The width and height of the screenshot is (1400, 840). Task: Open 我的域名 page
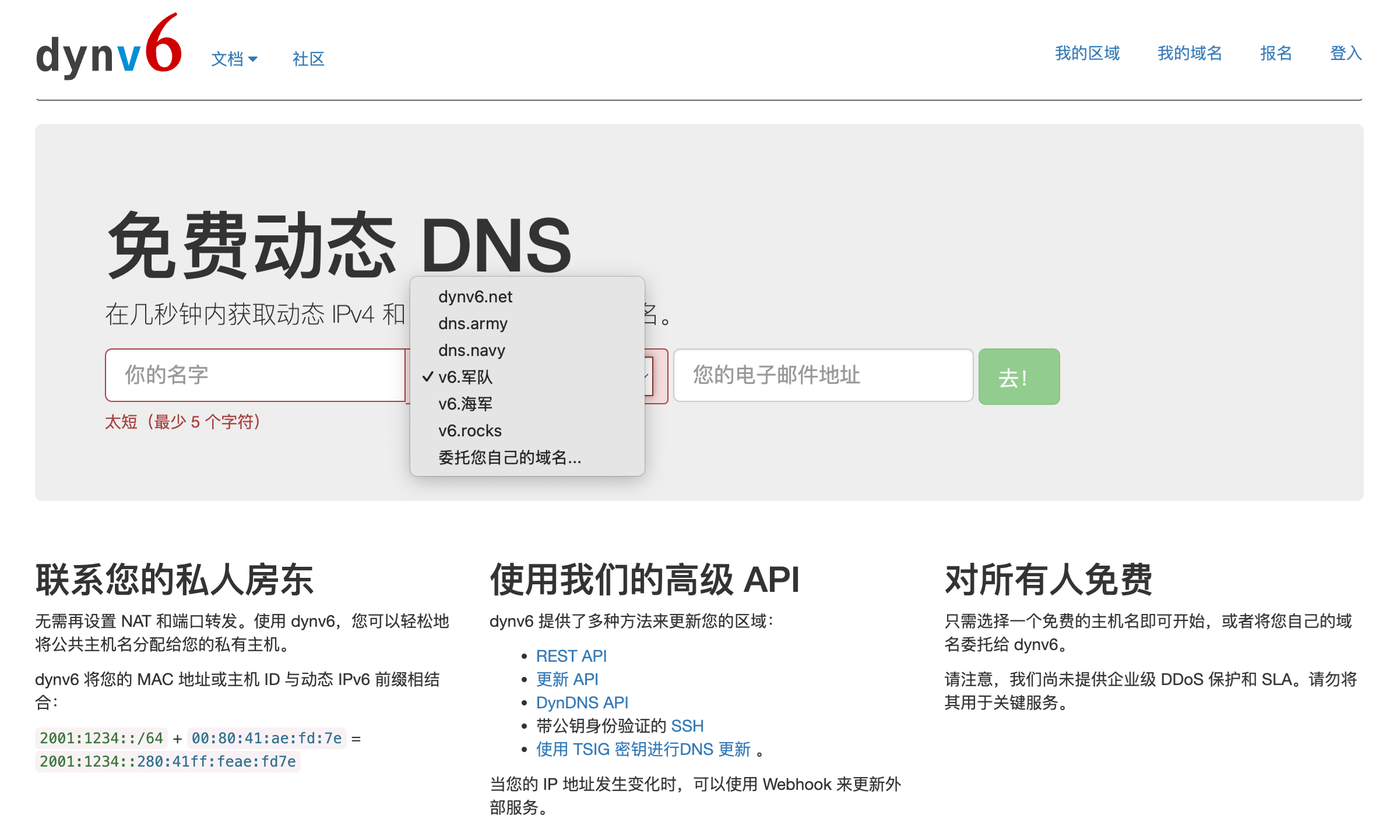pyautogui.click(x=1190, y=53)
